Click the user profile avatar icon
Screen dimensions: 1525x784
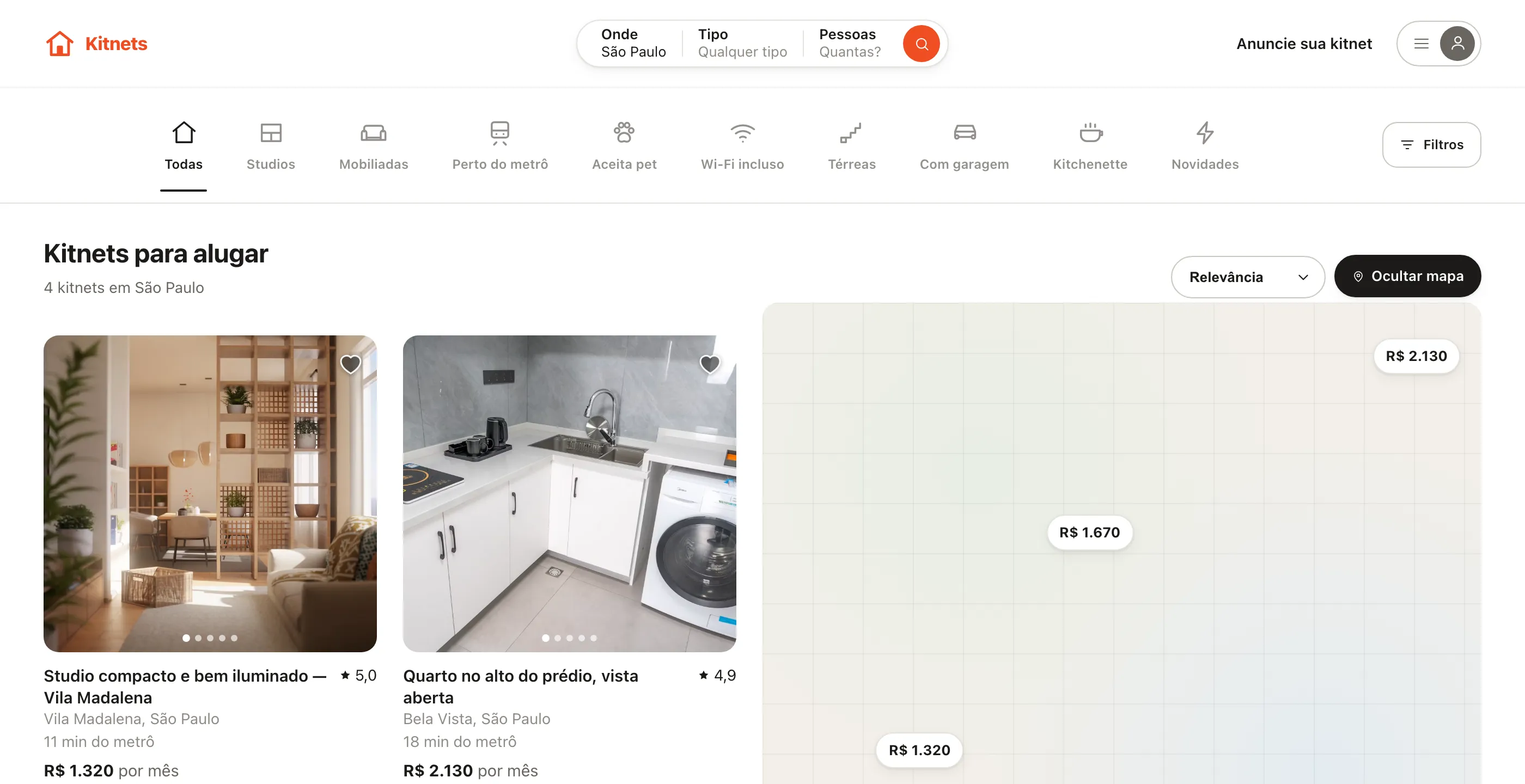click(x=1457, y=43)
